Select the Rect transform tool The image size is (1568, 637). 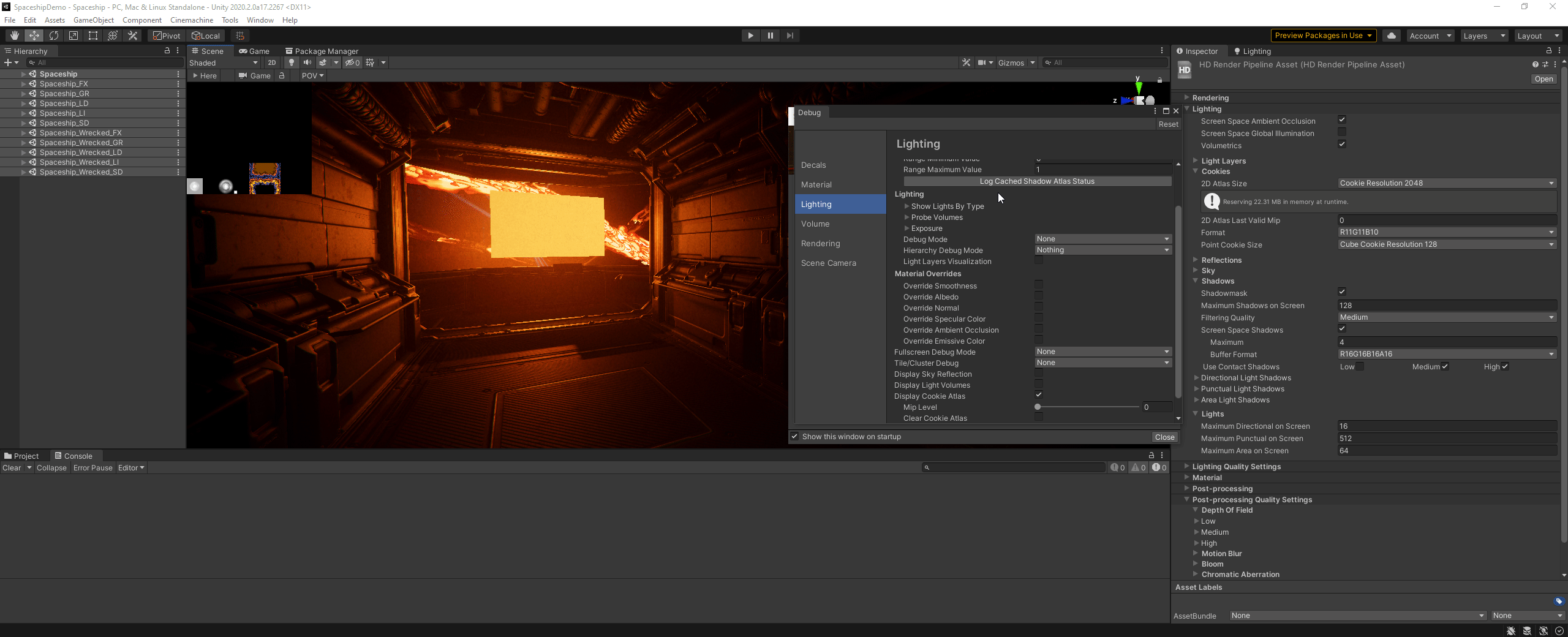pos(93,36)
